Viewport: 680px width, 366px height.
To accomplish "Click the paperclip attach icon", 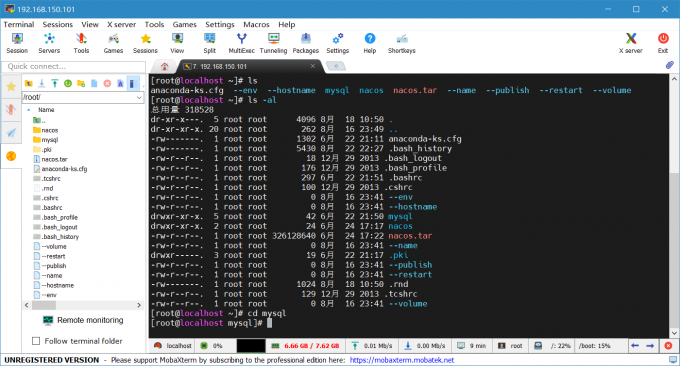I will point(670,65).
